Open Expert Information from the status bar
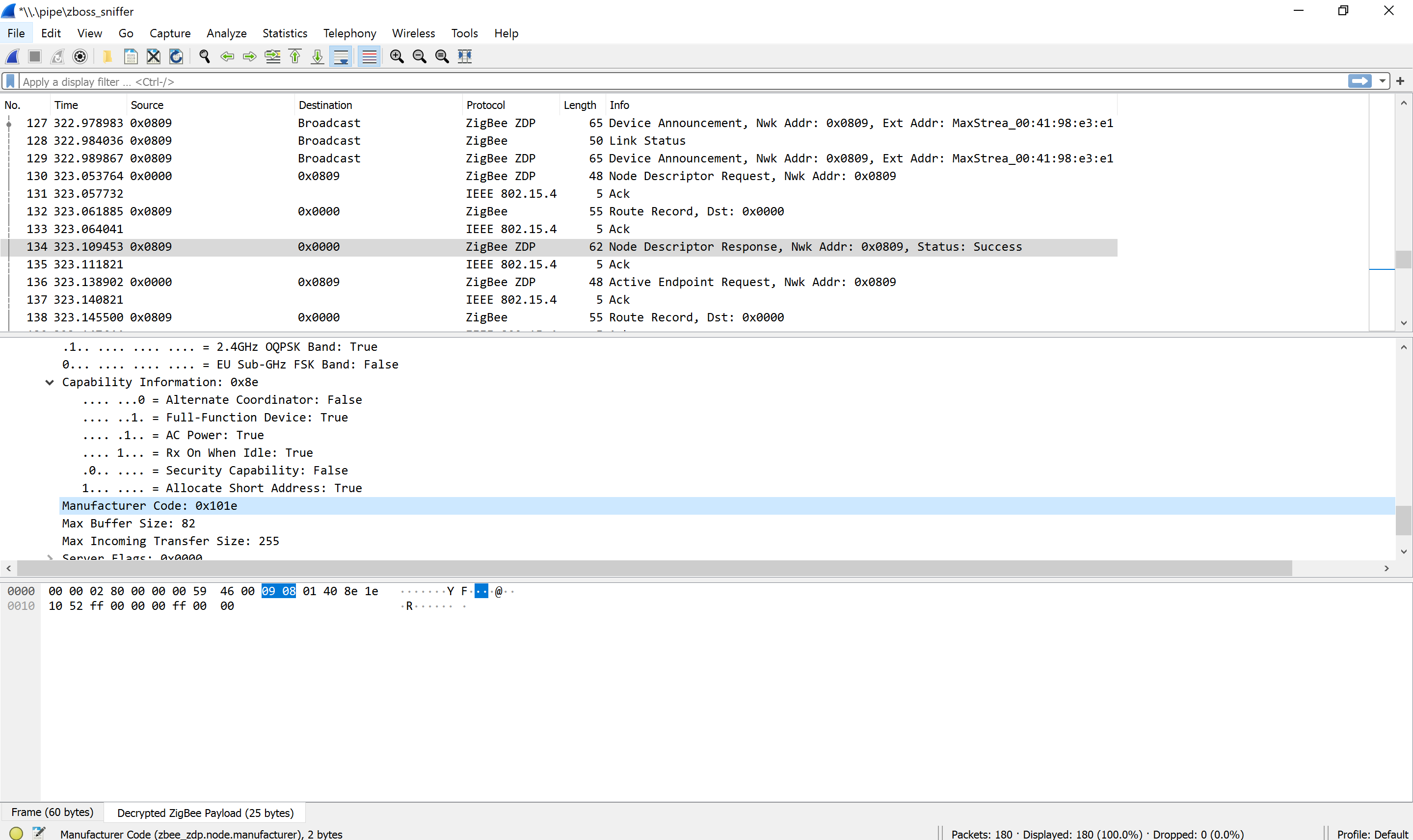This screenshot has height=840, width=1413. click(x=16, y=833)
